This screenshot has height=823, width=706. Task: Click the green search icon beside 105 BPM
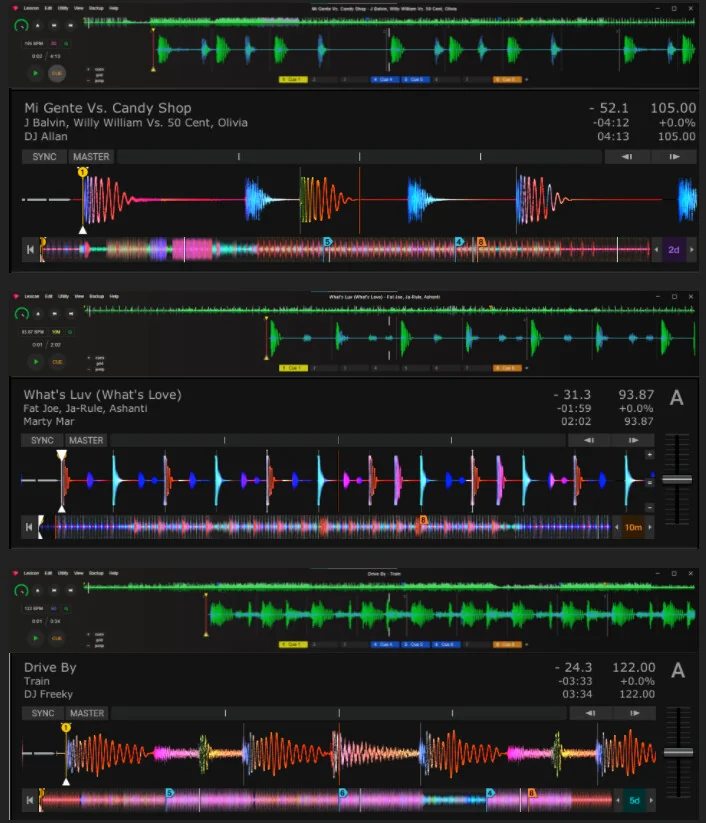point(66,44)
